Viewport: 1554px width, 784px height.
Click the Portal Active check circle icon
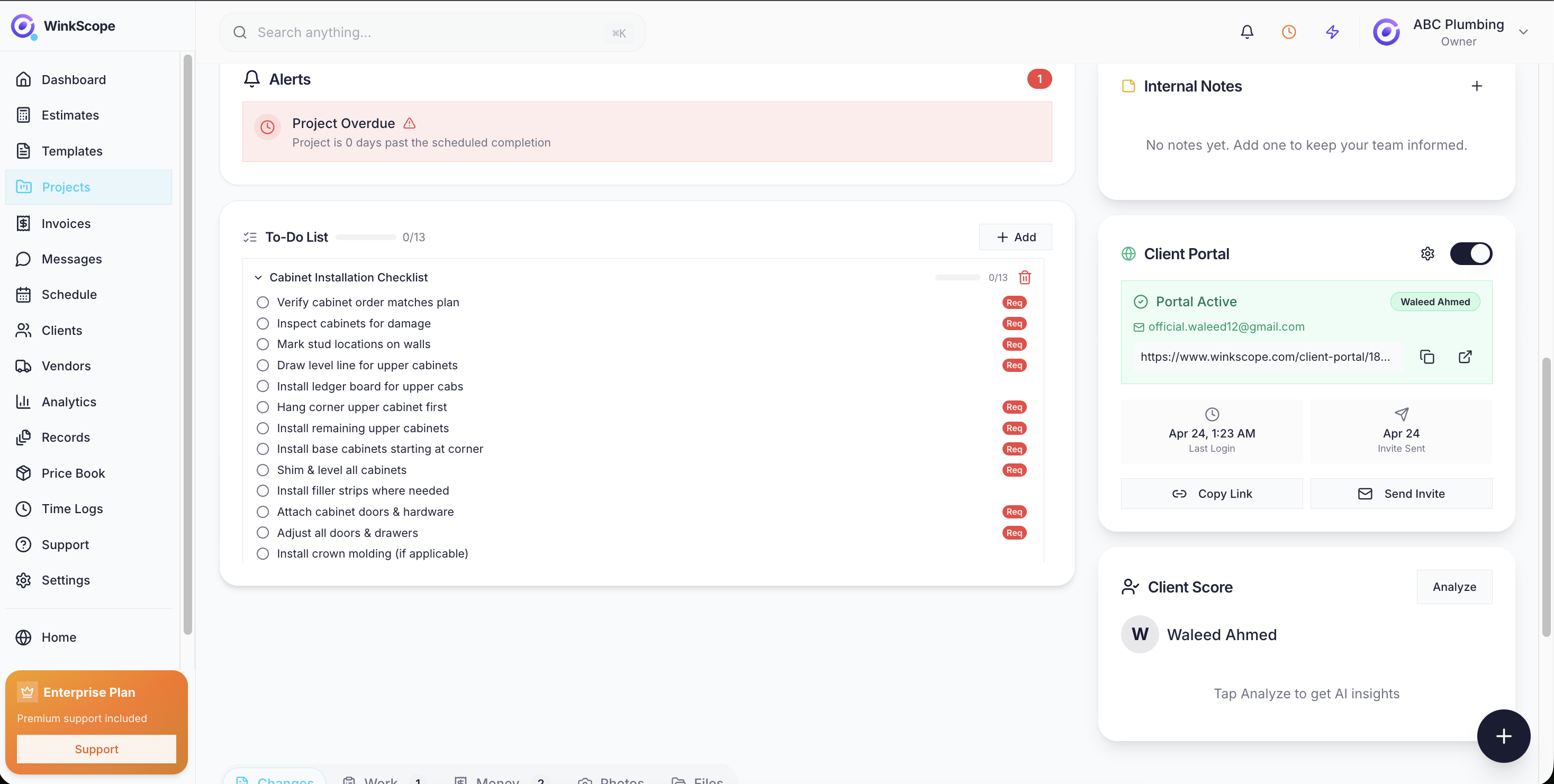(x=1140, y=302)
